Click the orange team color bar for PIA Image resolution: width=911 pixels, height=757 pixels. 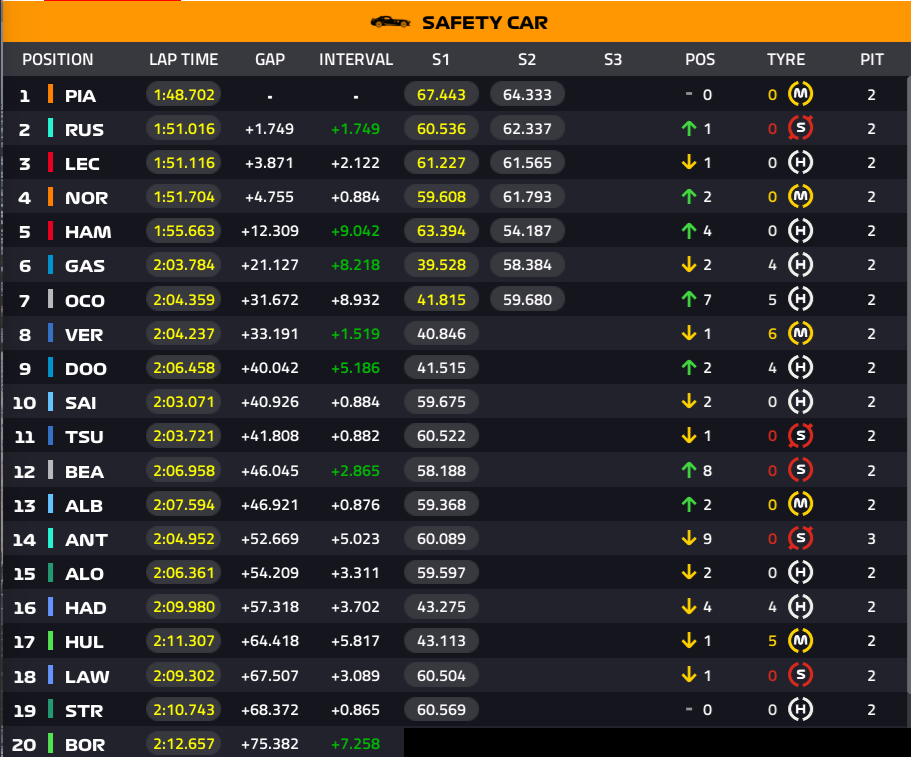51,94
